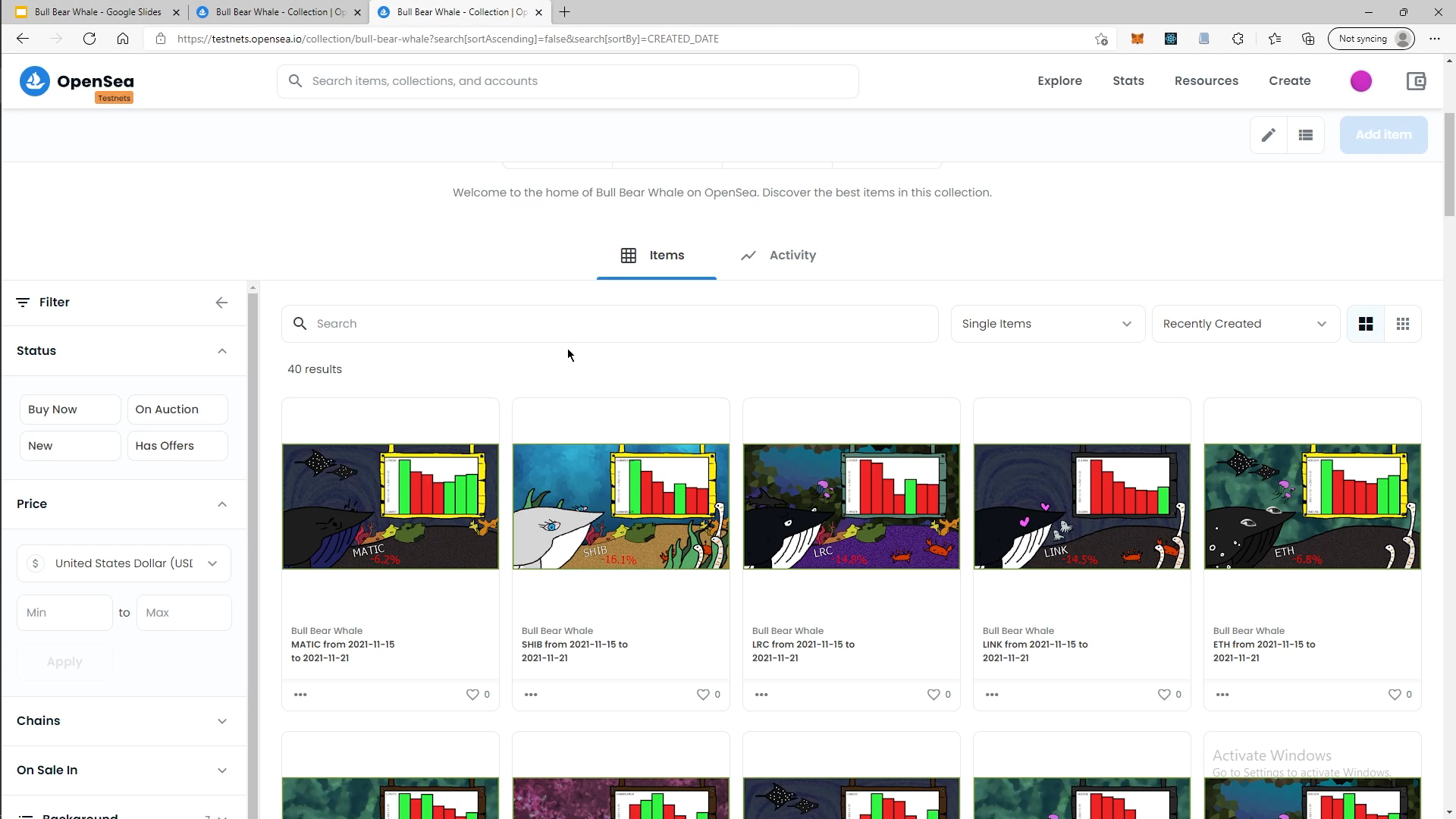1456x819 pixels.
Task: Click the Add item button
Action: pos(1383,135)
